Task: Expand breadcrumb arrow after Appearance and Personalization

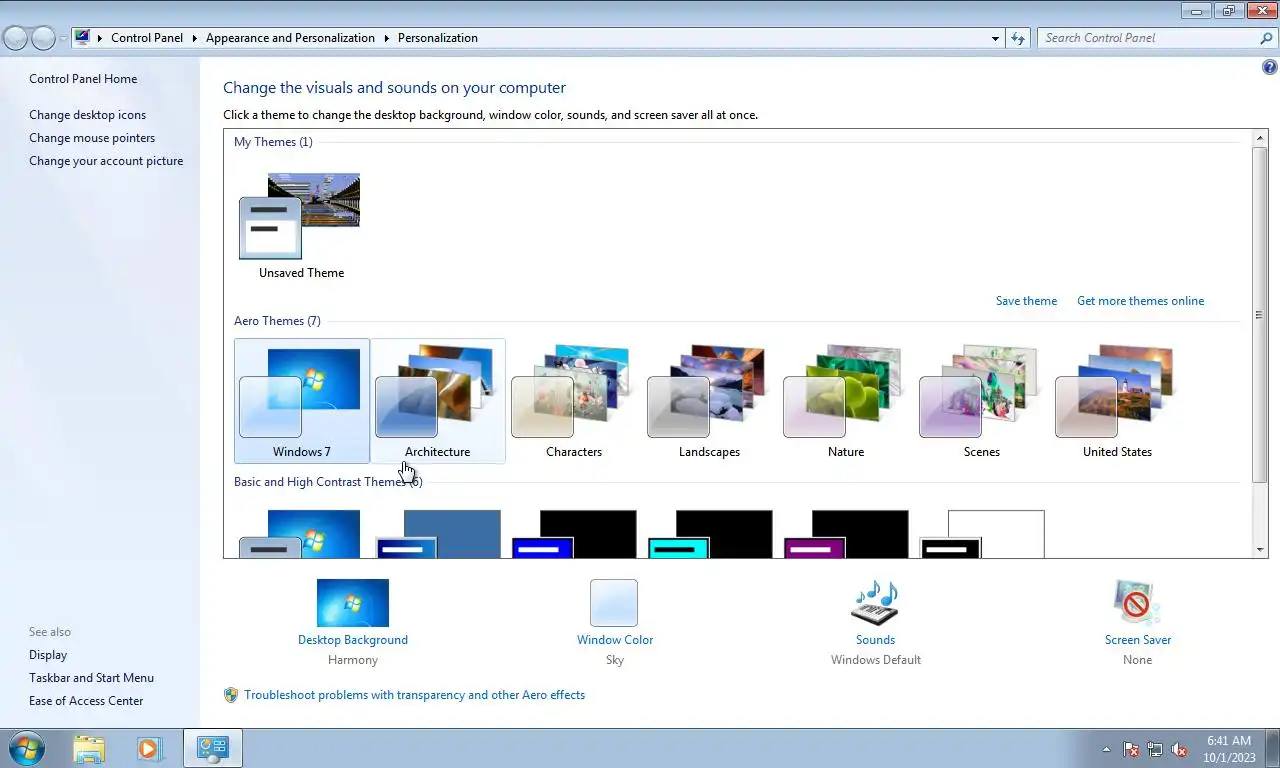Action: (x=387, y=38)
